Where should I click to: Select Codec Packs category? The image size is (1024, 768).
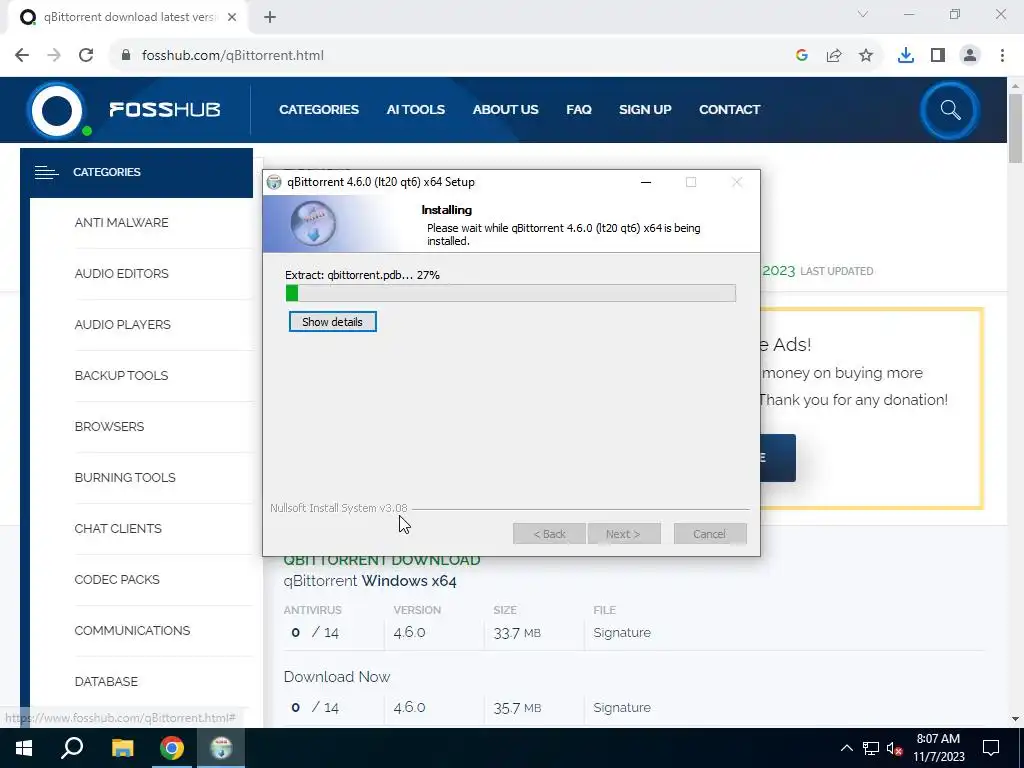pyautogui.click(x=117, y=579)
